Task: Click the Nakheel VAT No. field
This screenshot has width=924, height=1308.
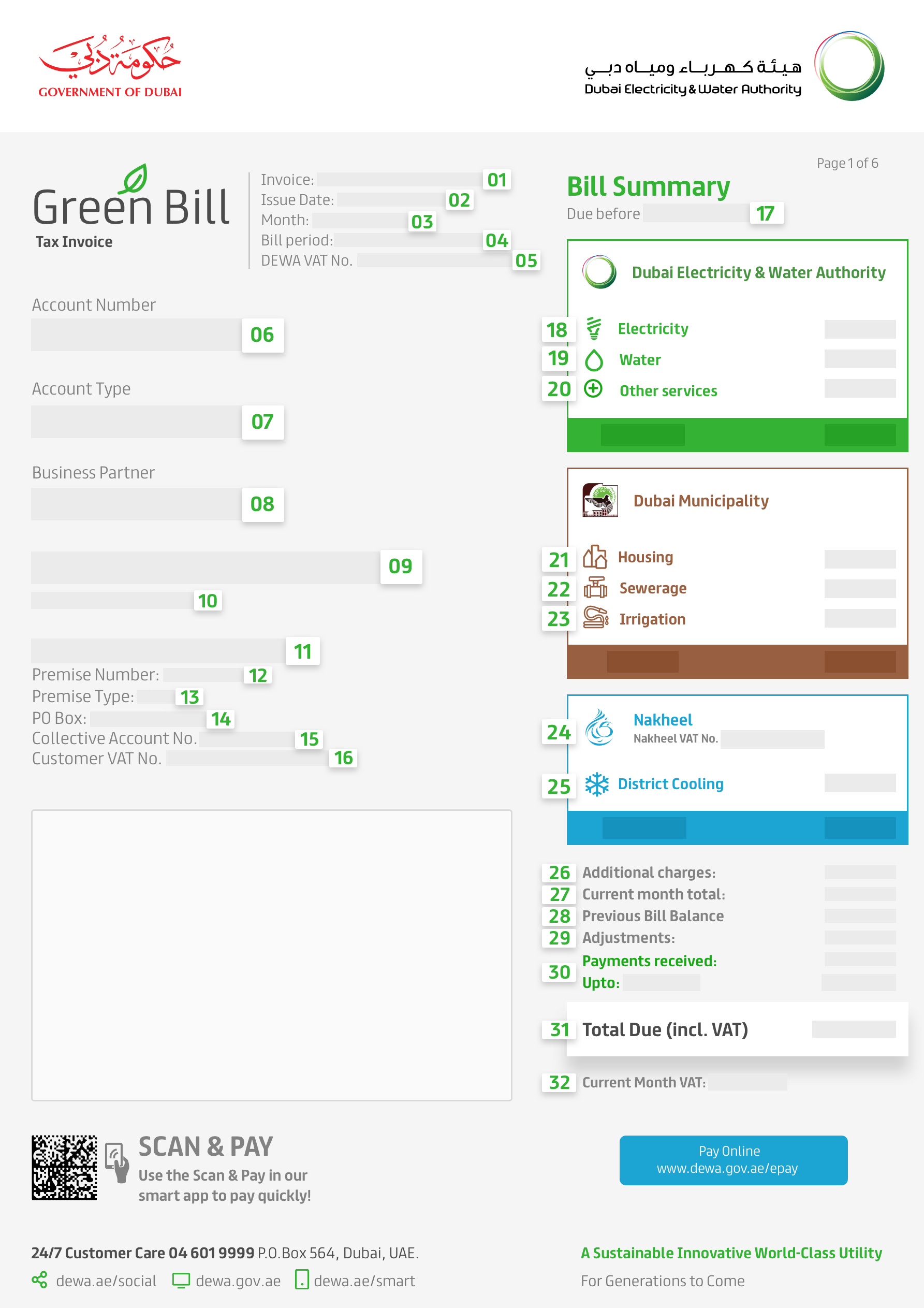Action: pyautogui.click(x=772, y=739)
